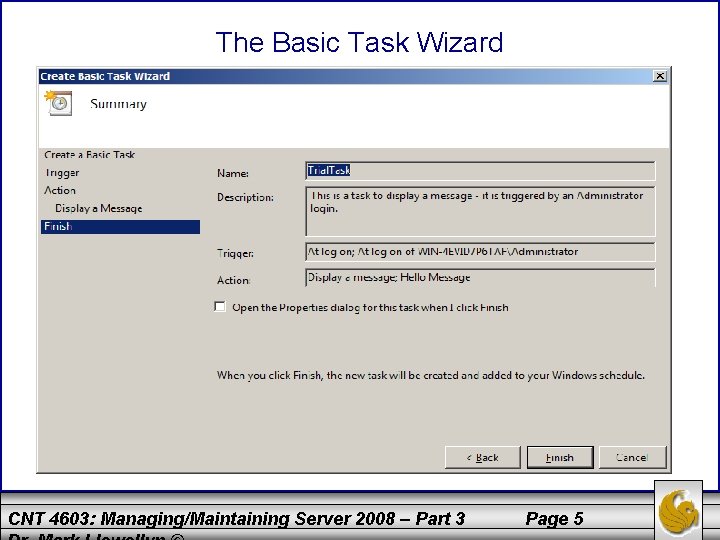
Task: Click the task scheduler clock icon
Action: [58, 103]
